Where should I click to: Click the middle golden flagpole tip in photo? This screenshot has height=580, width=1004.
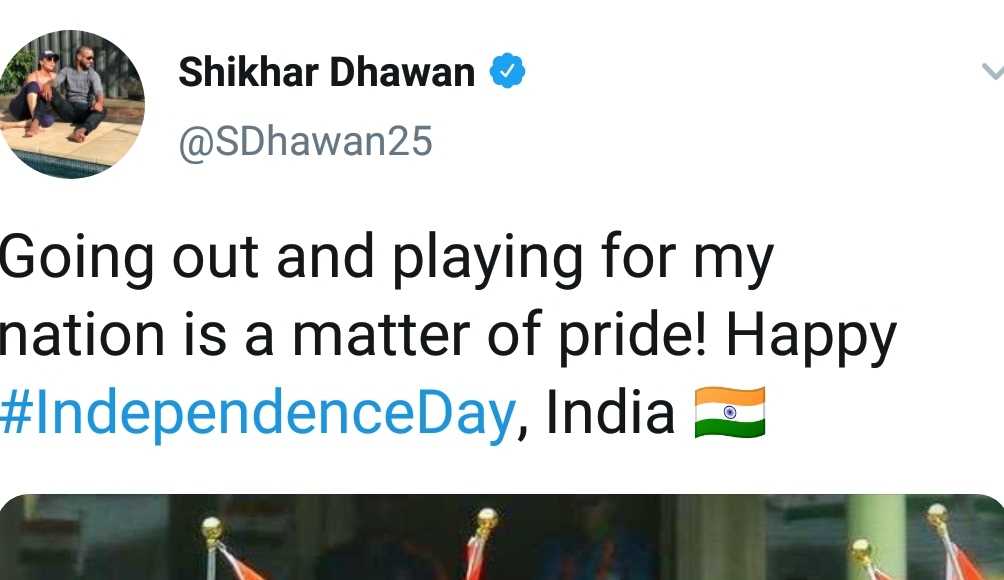(486, 519)
